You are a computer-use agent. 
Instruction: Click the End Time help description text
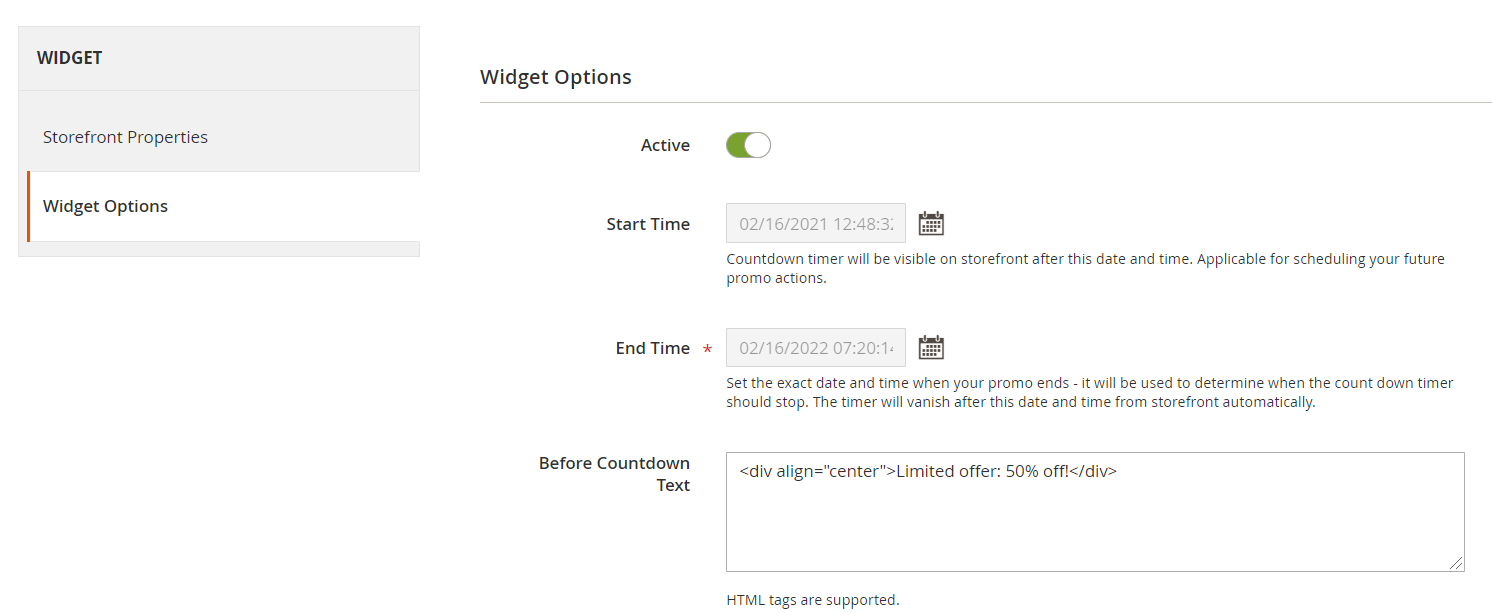[1090, 392]
